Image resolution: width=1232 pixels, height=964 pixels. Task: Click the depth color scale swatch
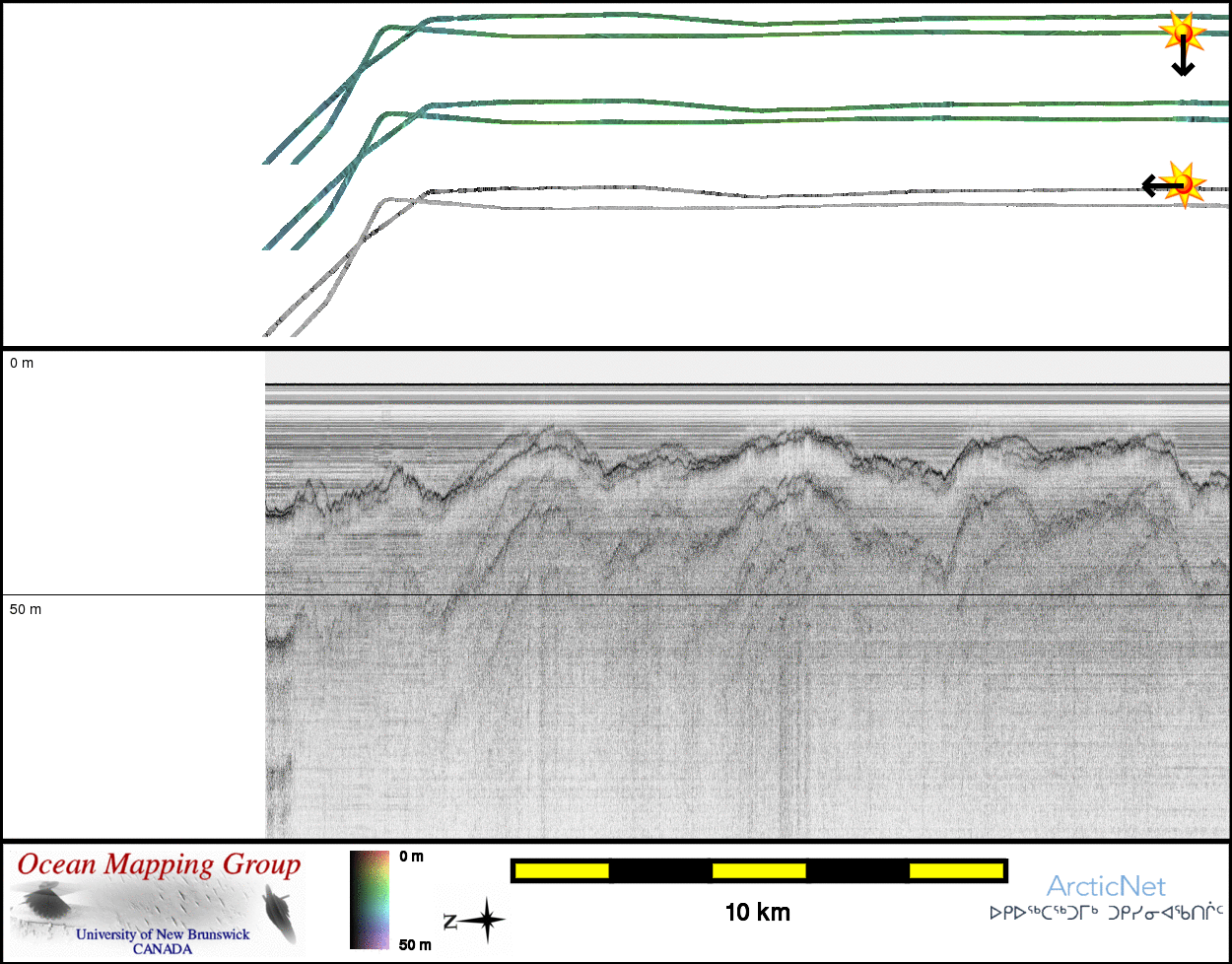pyautogui.click(x=370, y=899)
